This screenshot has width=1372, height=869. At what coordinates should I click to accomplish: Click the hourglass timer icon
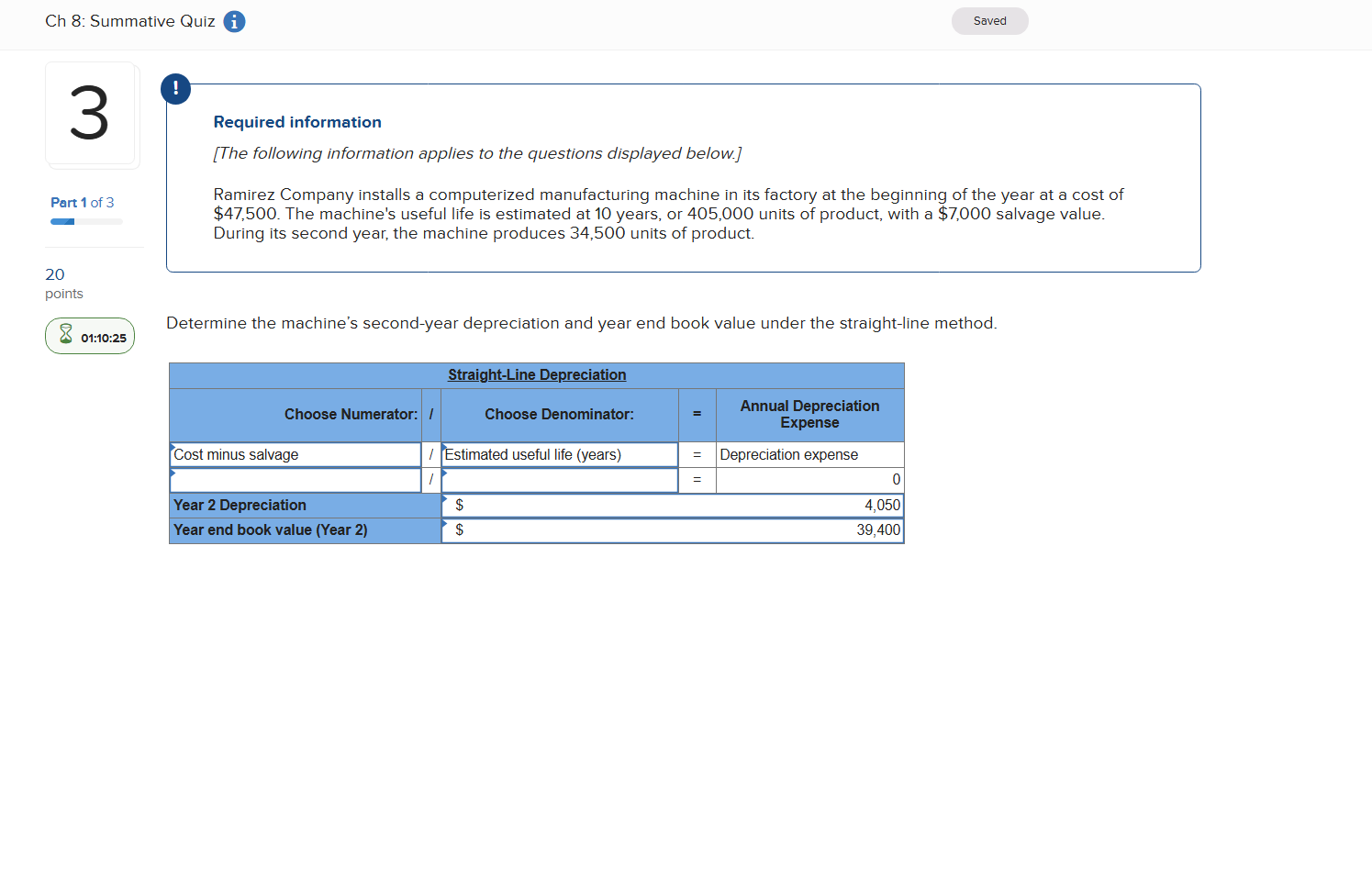pyautogui.click(x=65, y=336)
